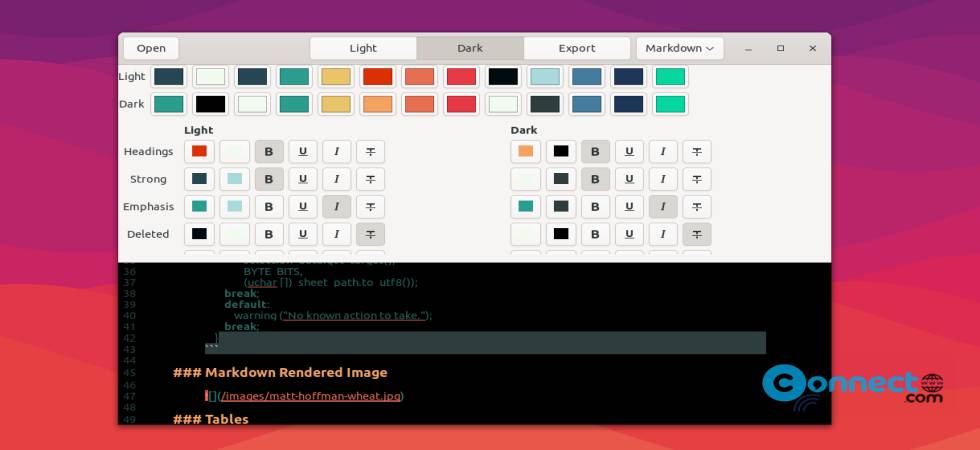
Task: Pick the first Light palette swatch
Action: pos(169,76)
